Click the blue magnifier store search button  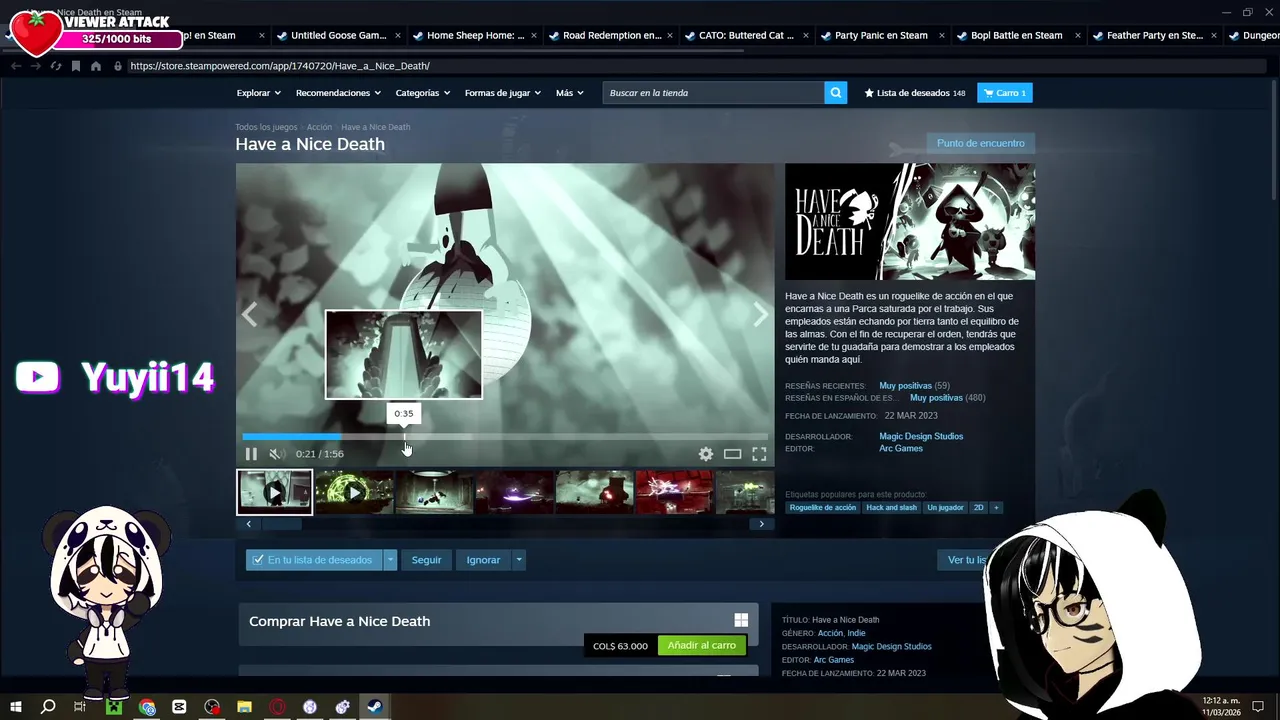(836, 93)
